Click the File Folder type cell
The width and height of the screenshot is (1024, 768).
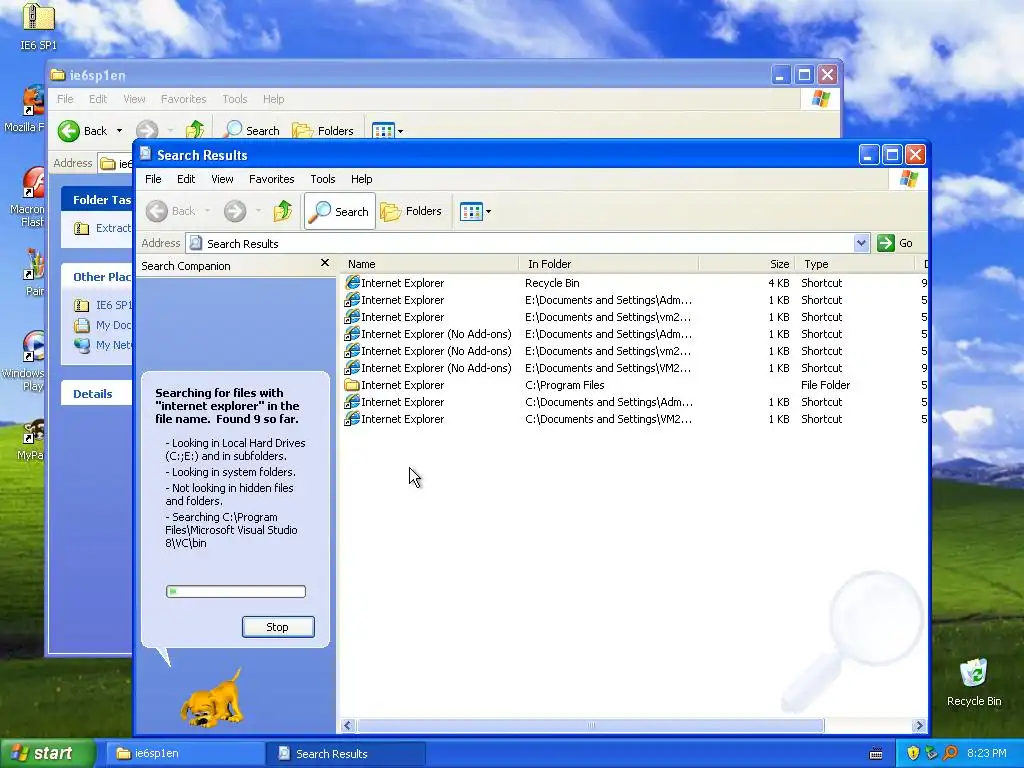825,385
